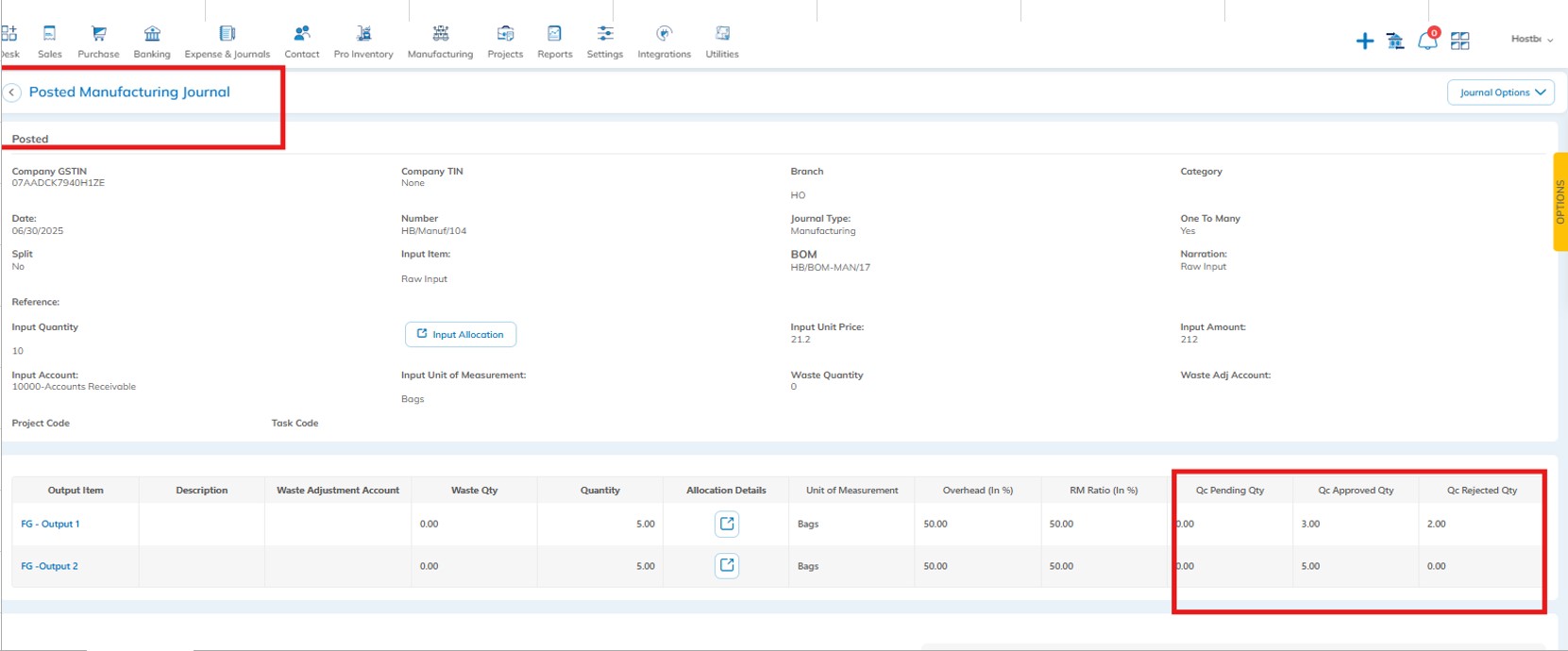Screen dimensions: 1568x651
Task: Open Pro Inventory module
Action: 363,42
